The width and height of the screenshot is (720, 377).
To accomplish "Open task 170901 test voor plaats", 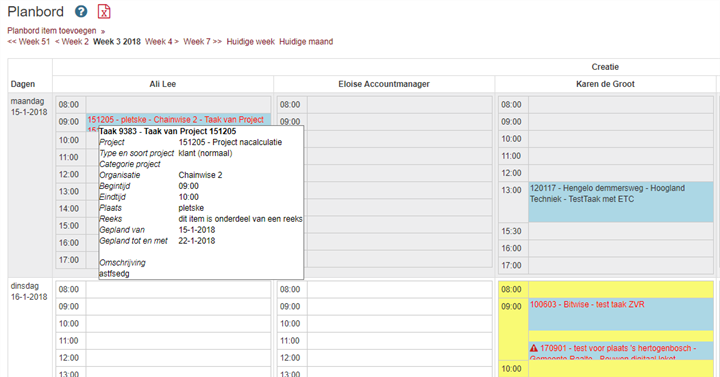I will (x=621, y=351).
